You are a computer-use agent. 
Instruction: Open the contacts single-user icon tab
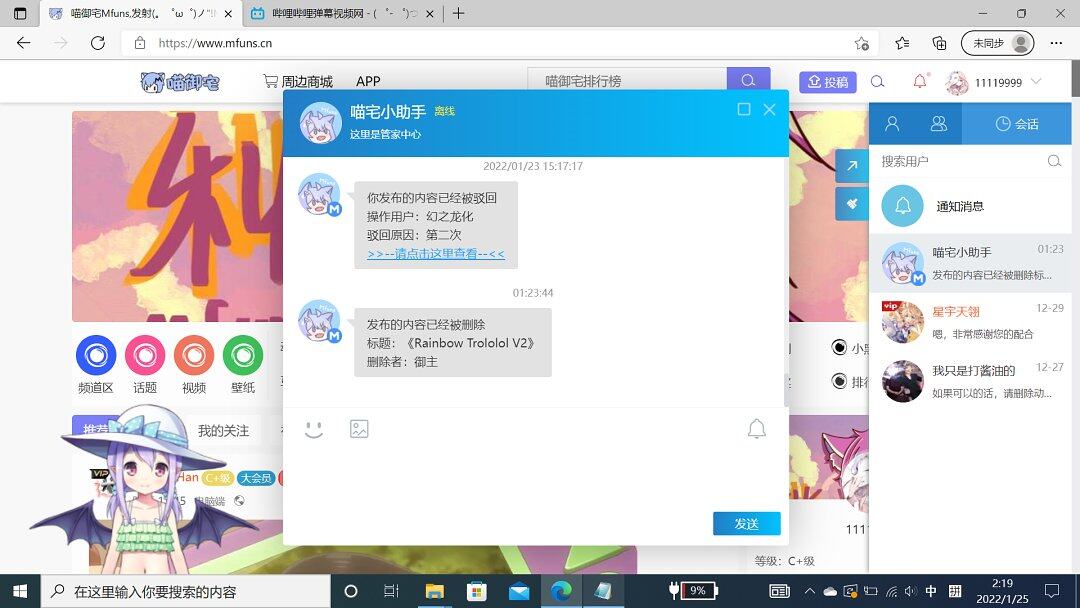click(x=892, y=124)
